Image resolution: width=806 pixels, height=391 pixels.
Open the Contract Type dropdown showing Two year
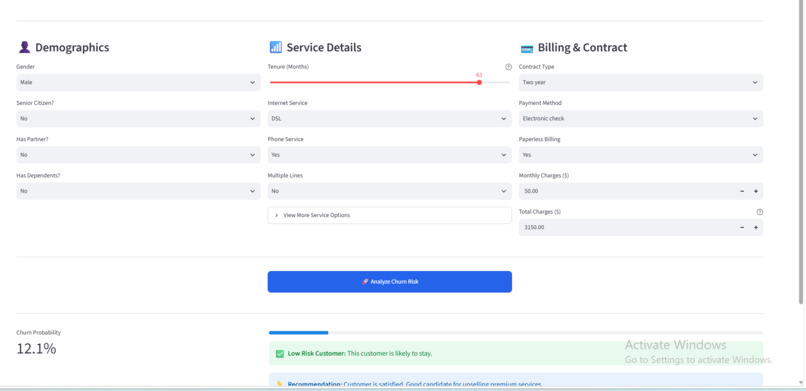[641, 82]
